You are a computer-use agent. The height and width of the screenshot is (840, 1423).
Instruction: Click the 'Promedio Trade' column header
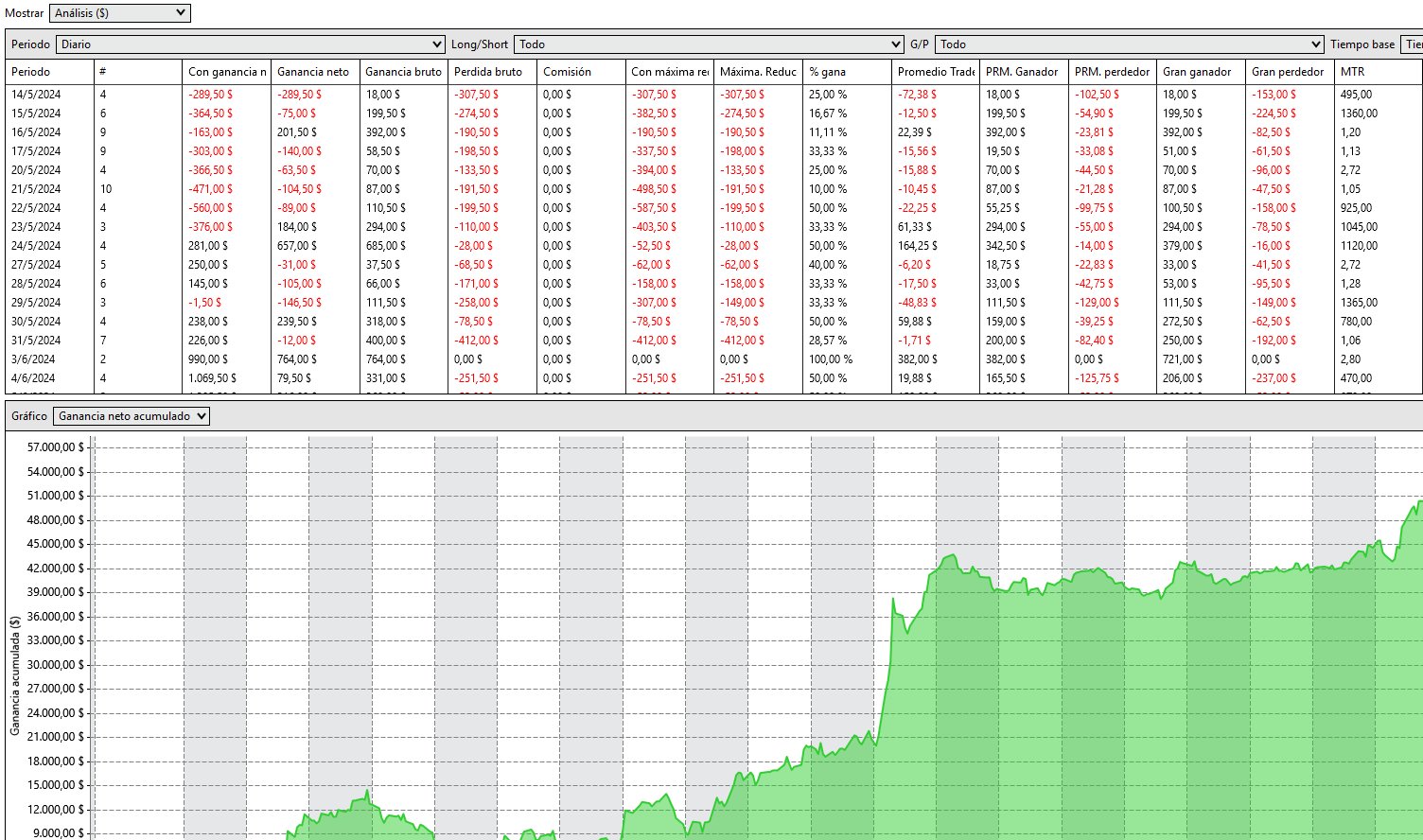coord(936,72)
